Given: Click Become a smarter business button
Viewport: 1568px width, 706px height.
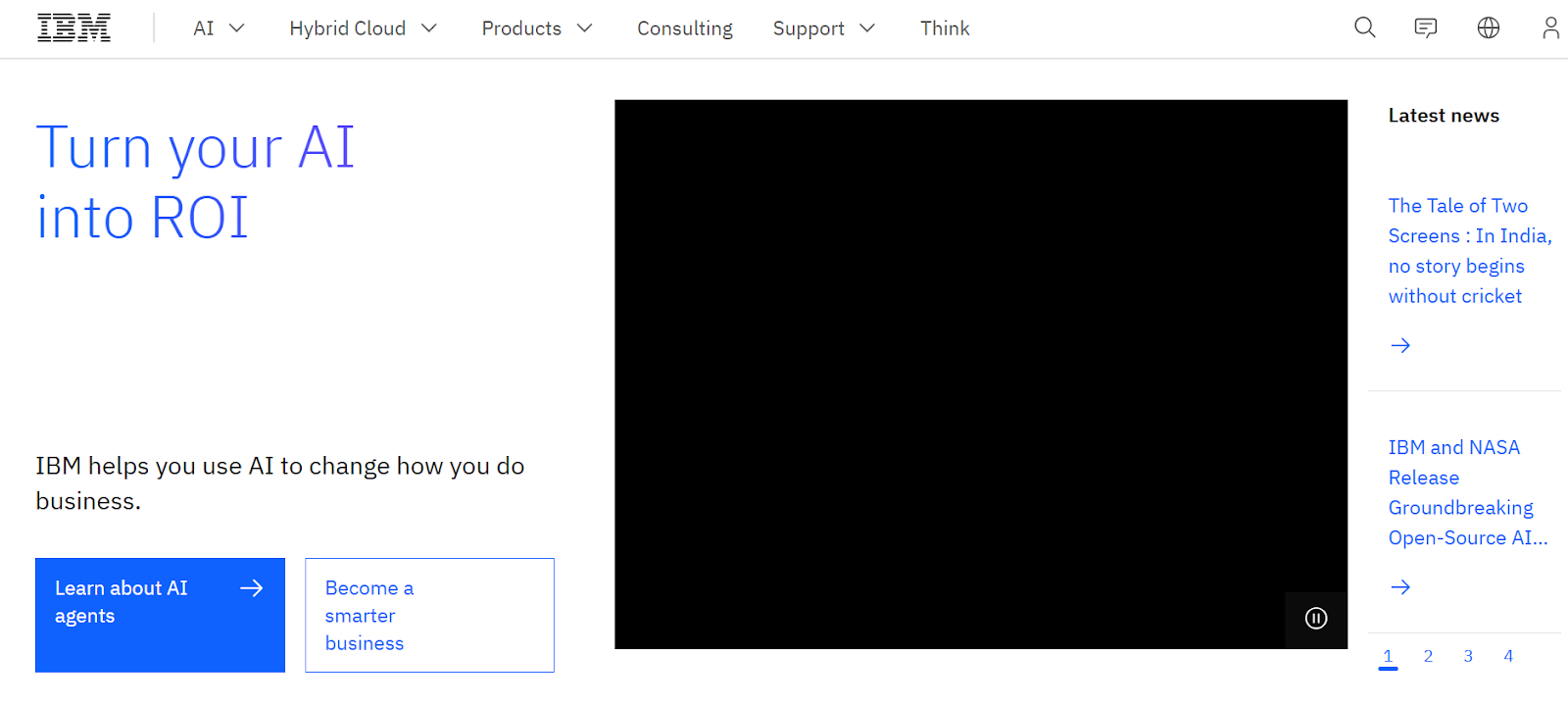Looking at the screenshot, I should [429, 615].
